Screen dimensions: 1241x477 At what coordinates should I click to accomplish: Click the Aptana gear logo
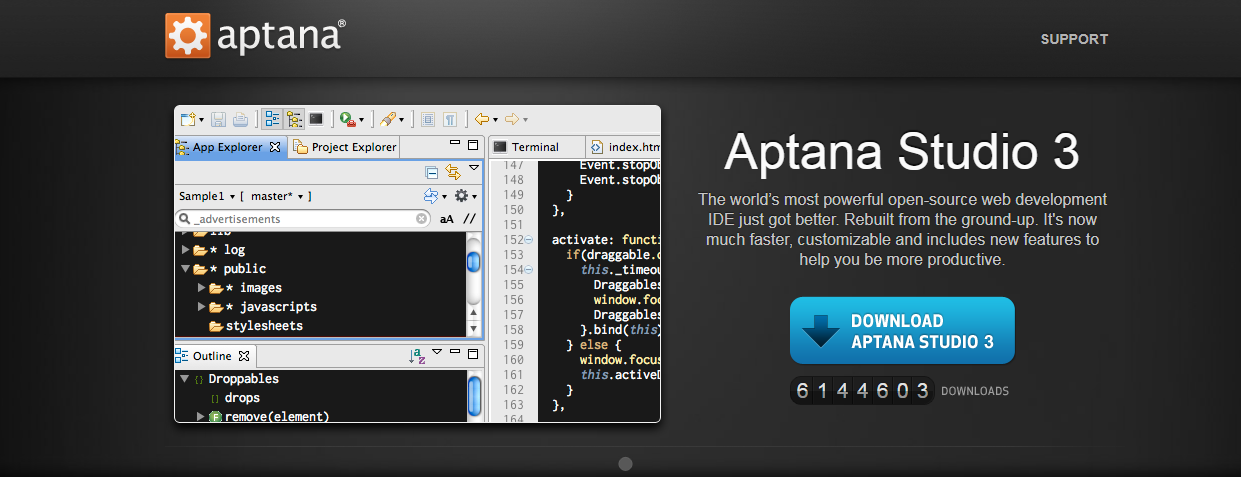(187, 35)
